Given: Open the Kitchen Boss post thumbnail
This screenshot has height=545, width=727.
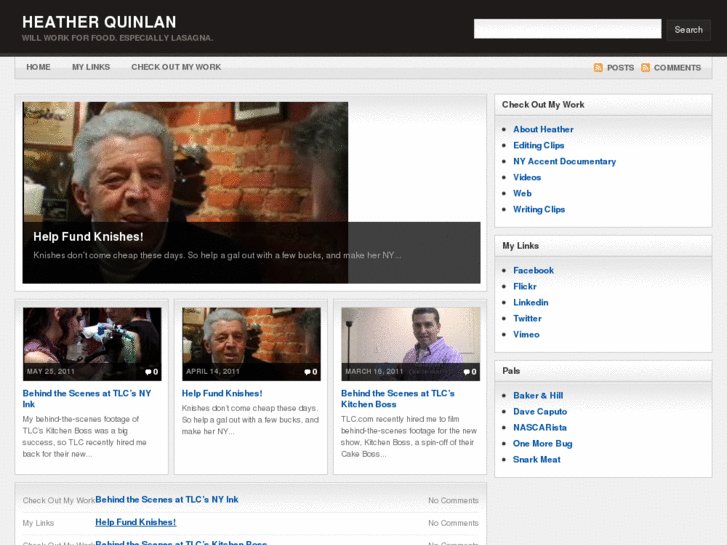Looking at the screenshot, I should pos(410,343).
